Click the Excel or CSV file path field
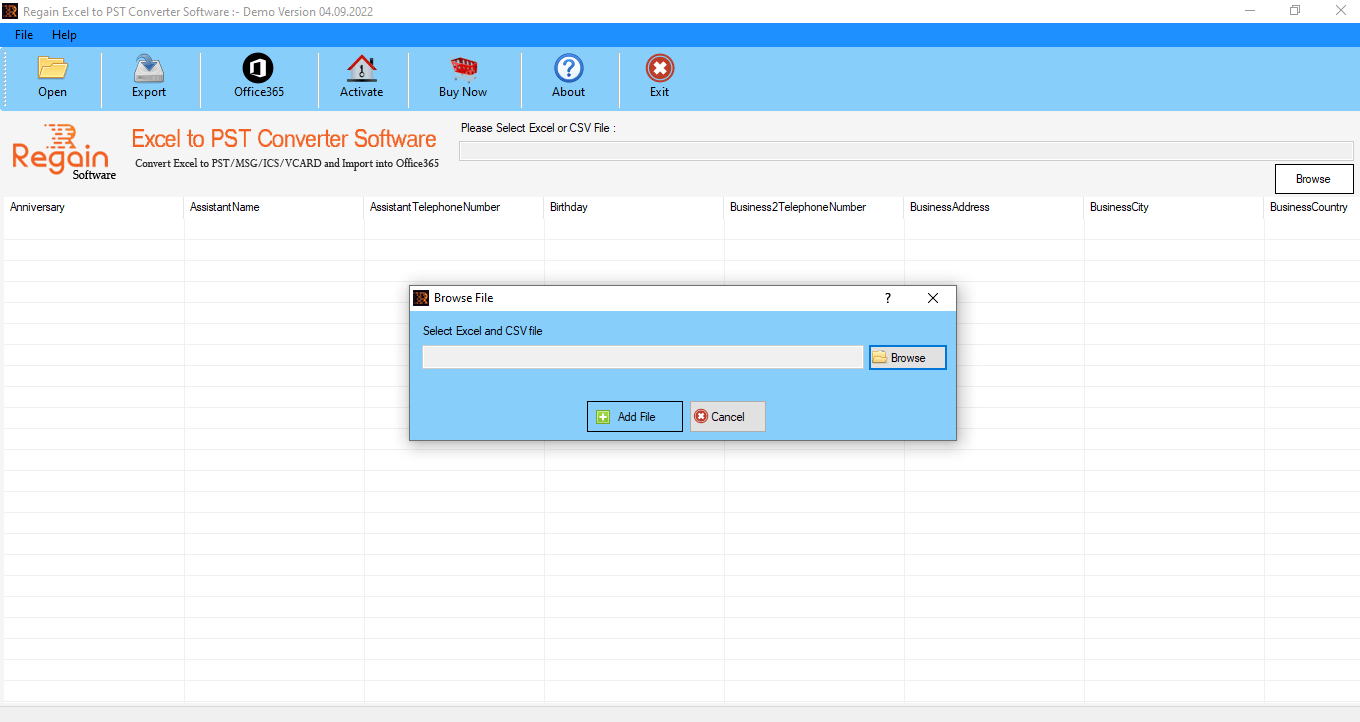Image resolution: width=1360 pixels, height=722 pixels. (x=905, y=149)
